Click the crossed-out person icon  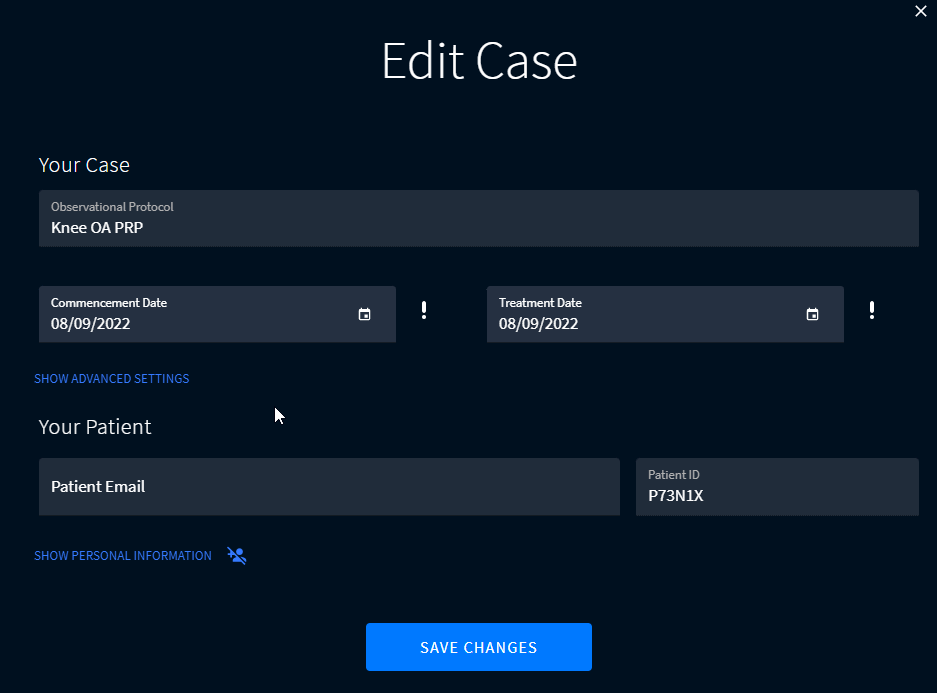click(236, 555)
